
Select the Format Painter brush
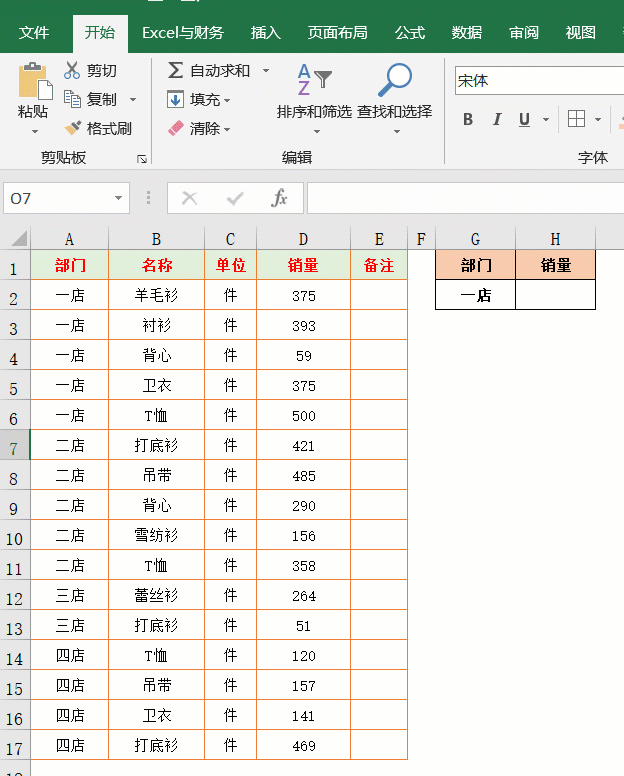coord(73,128)
